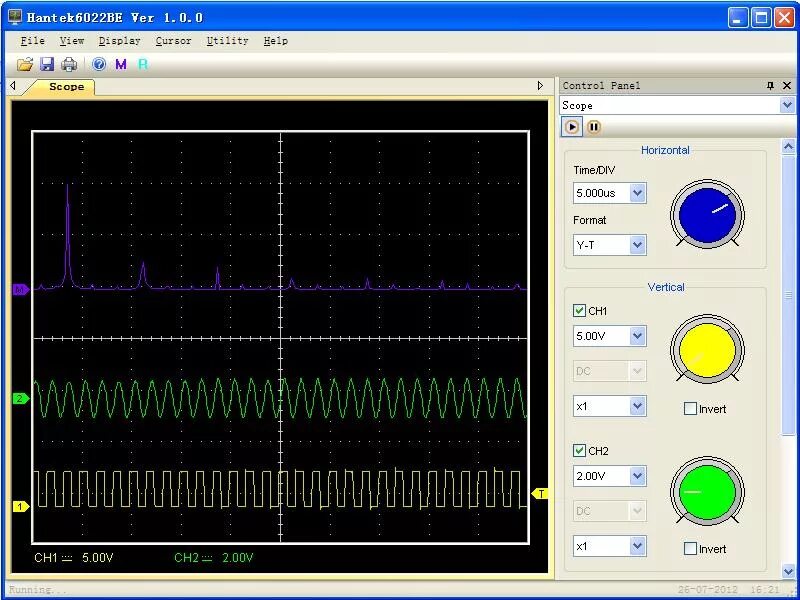This screenshot has height=600, width=800.
Task: Adjust the blue Horizontal knob
Action: coord(708,214)
